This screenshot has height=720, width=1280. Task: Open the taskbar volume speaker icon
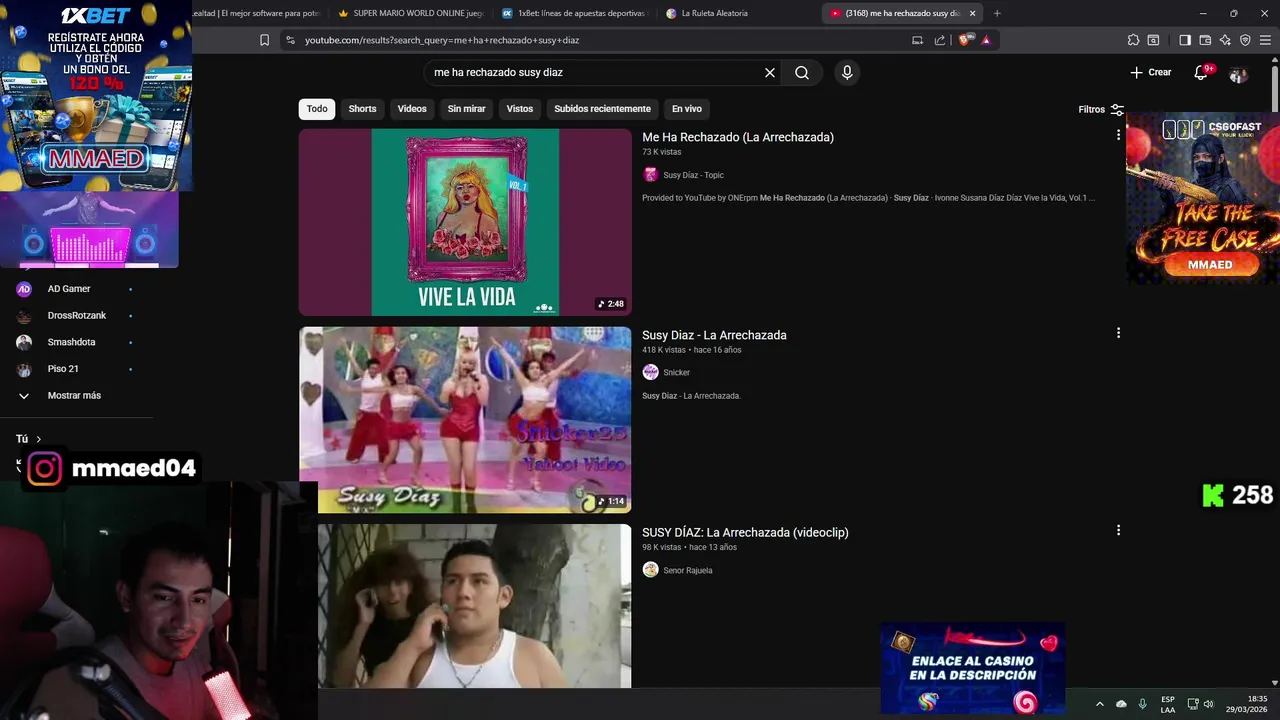click(x=1209, y=704)
